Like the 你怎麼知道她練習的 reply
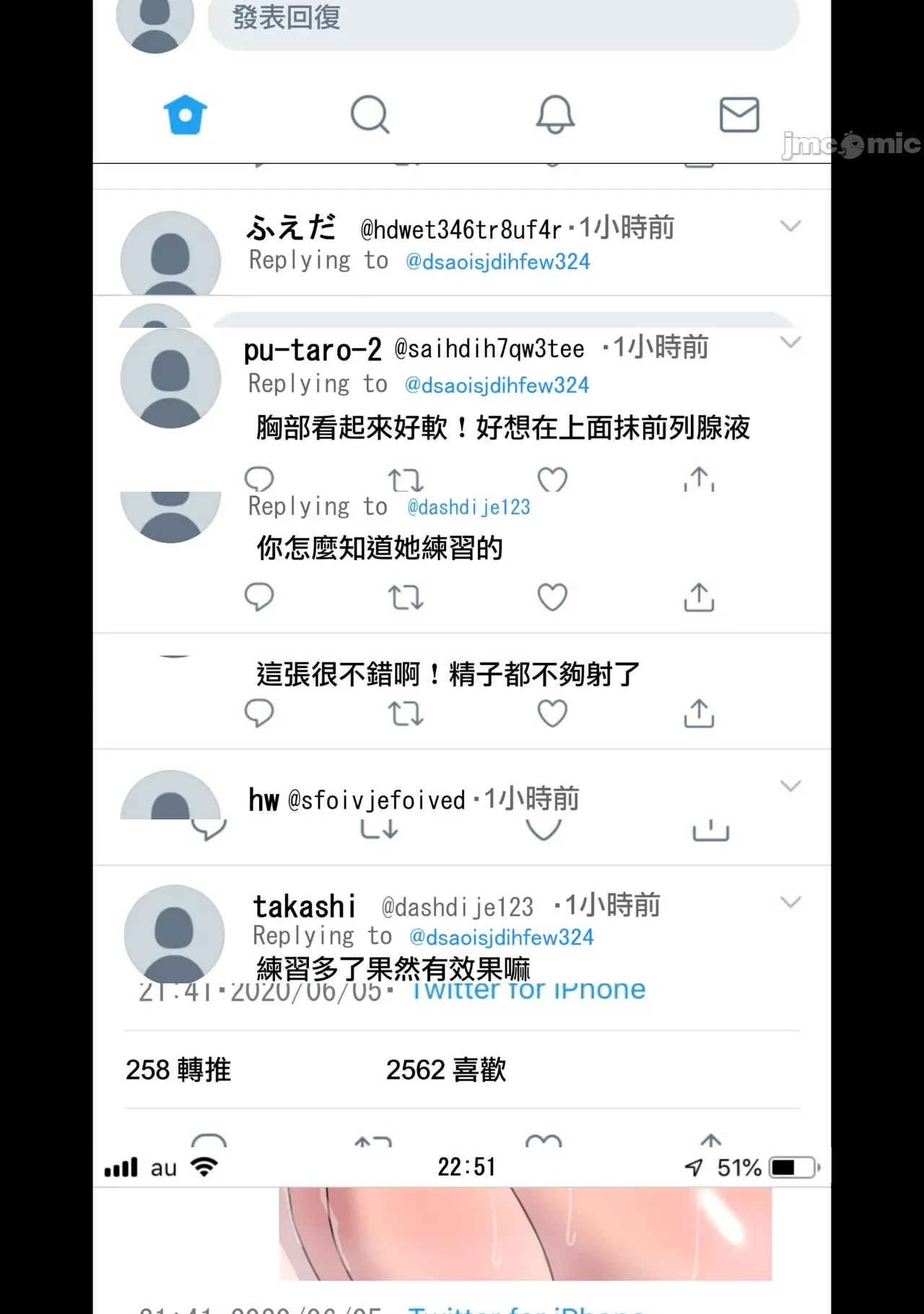Image resolution: width=924 pixels, height=1314 pixels. 552,597
